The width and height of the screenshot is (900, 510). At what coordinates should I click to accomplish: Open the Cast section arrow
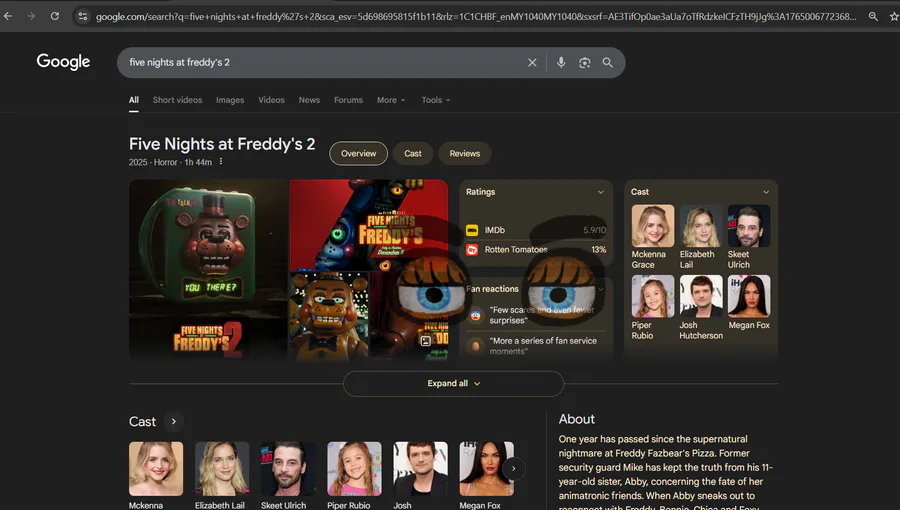173,422
